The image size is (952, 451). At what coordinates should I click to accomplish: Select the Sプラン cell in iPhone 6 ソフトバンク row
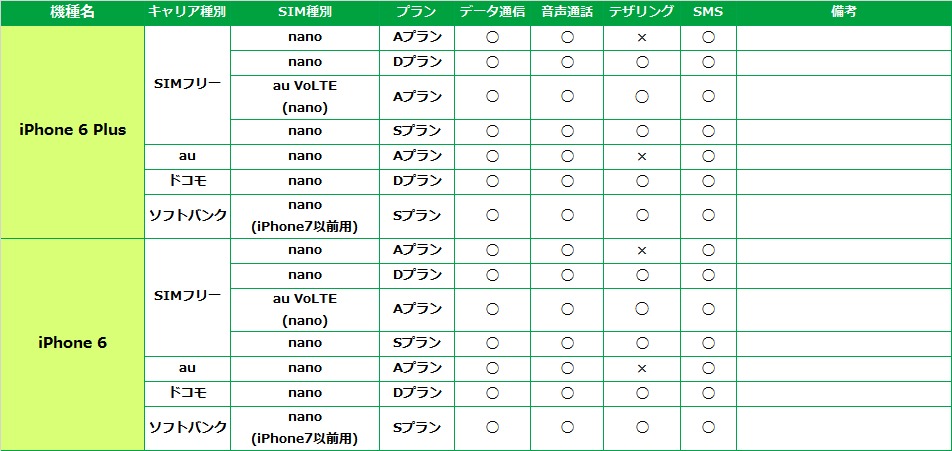pyautogui.click(x=416, y=428)
